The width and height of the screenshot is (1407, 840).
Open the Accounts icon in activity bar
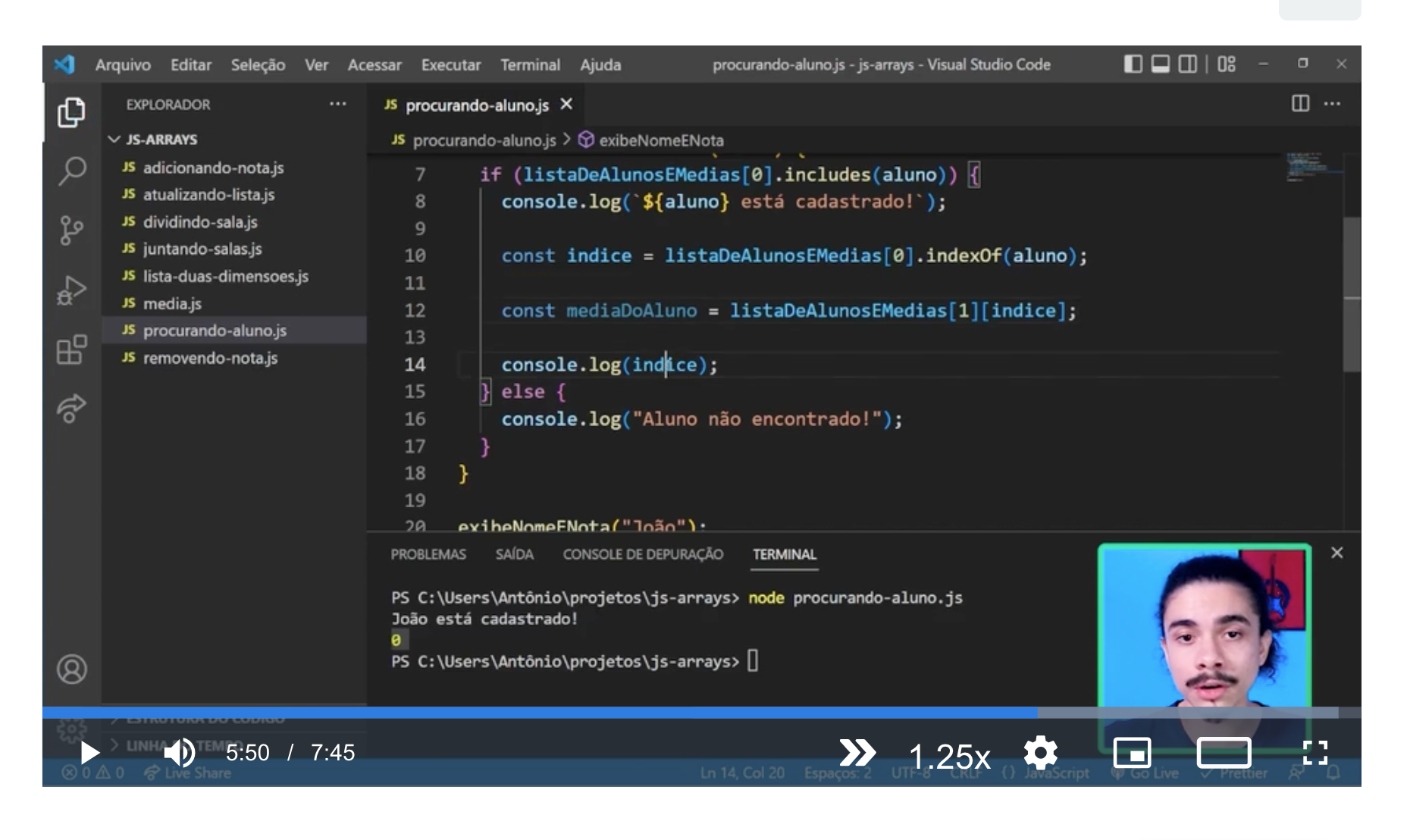71,669
